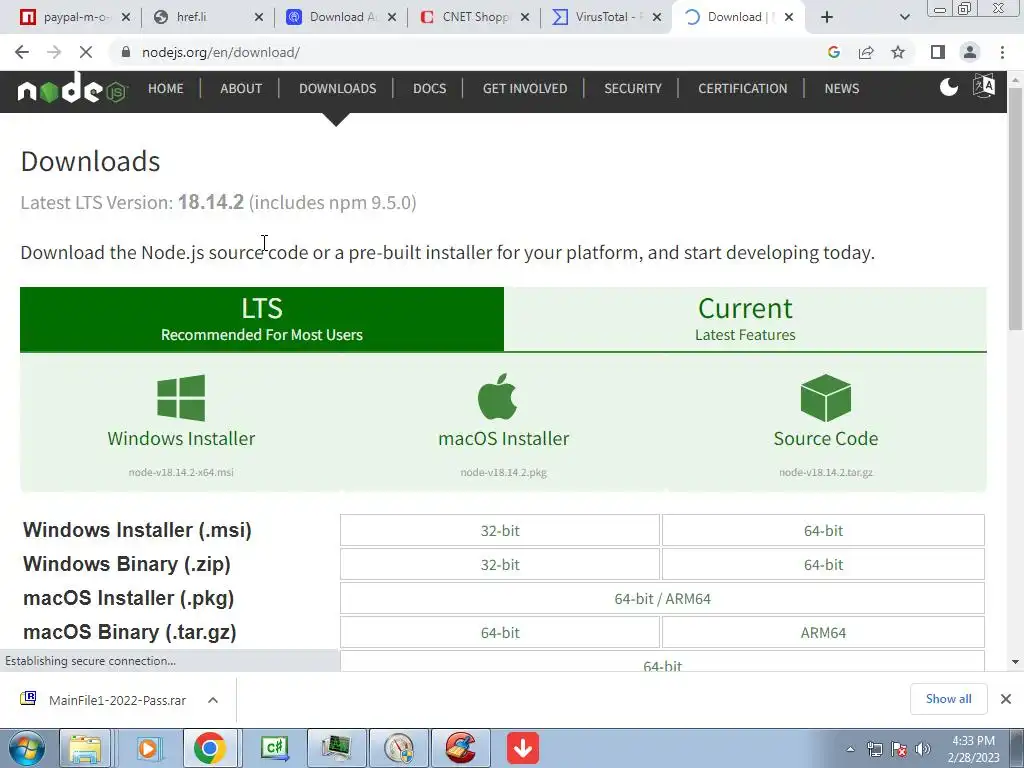This screenshot has width=1024, height=768.
Task: Open the GET INVOLVED nav item
Action: pos(525,88)
